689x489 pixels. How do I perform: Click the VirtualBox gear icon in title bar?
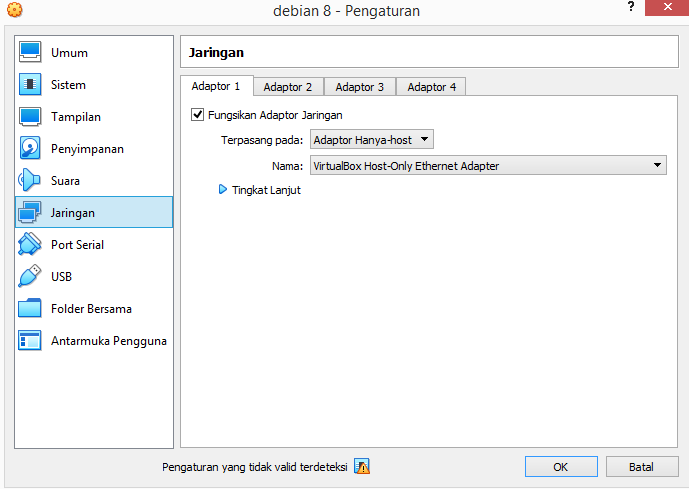pyautogui.click(x=15, y=10)
